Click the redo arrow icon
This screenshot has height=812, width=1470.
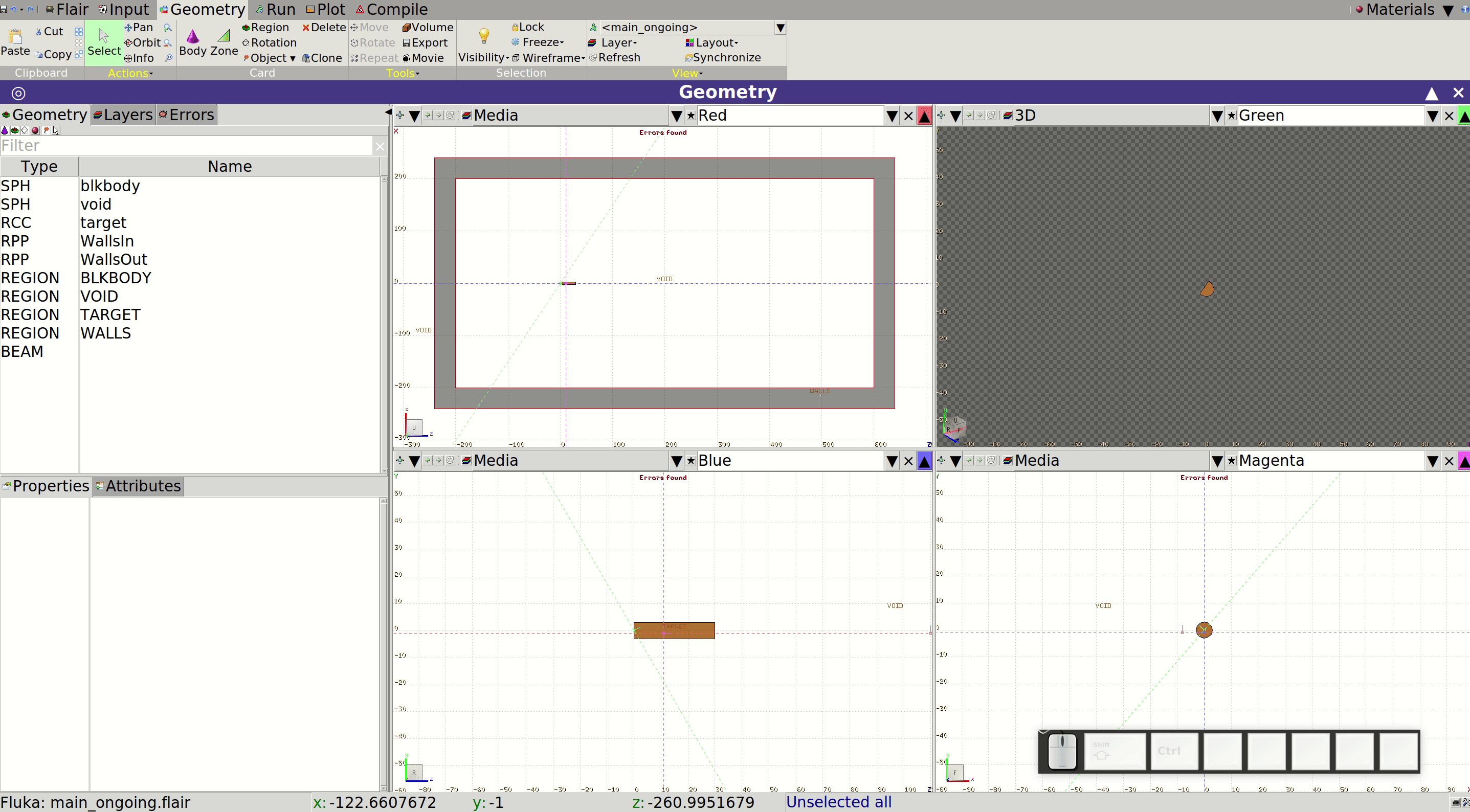(x=31, y=9)
